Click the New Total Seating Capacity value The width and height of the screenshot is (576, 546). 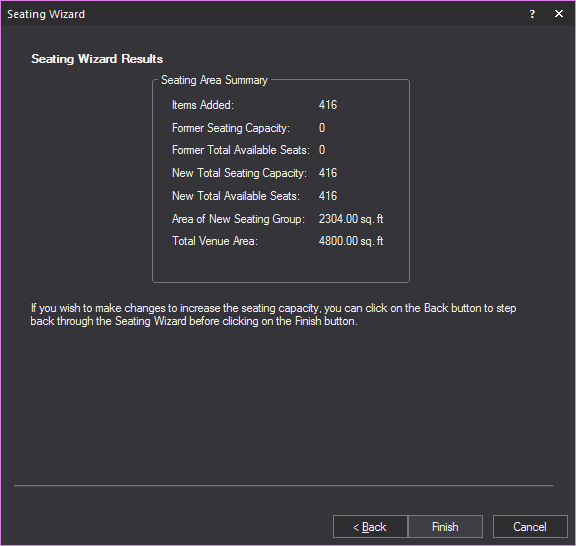click(328, 173)
